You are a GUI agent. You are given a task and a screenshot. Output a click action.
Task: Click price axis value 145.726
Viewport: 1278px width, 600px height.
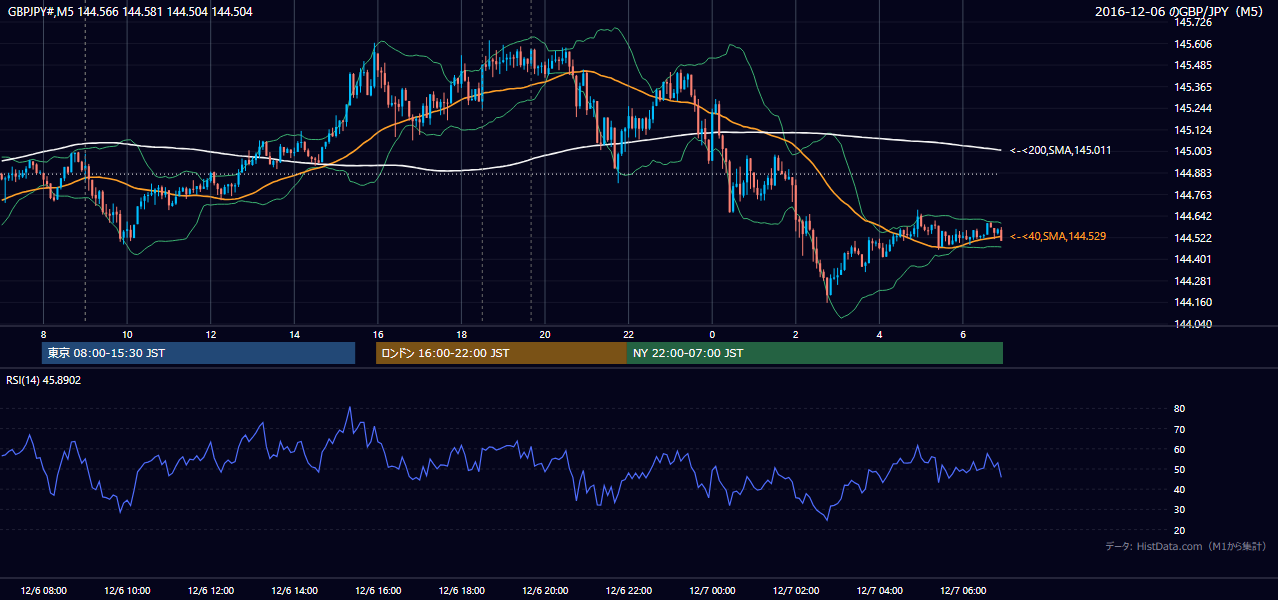coord(1192,22)
